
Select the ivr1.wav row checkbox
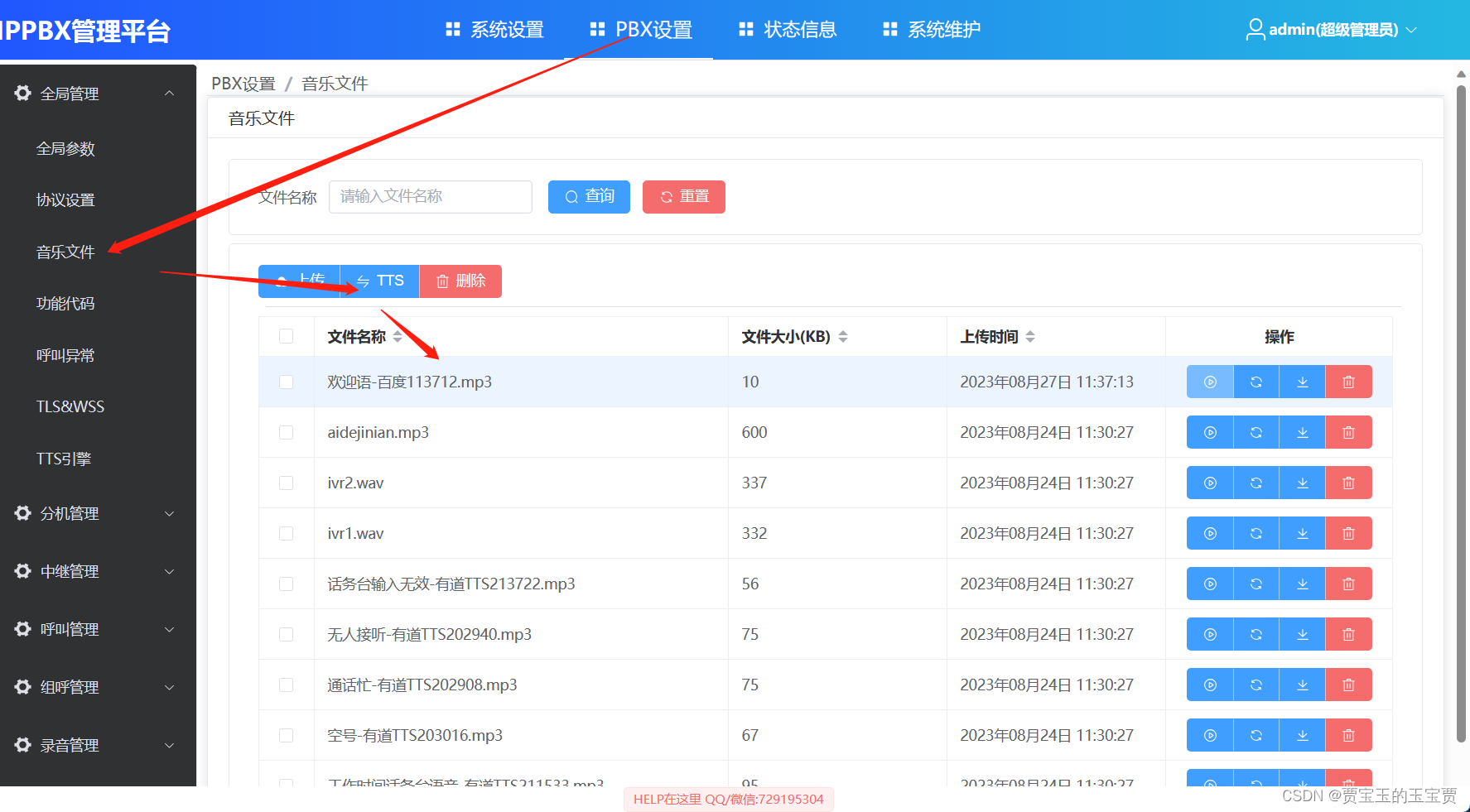click(287, 533)
